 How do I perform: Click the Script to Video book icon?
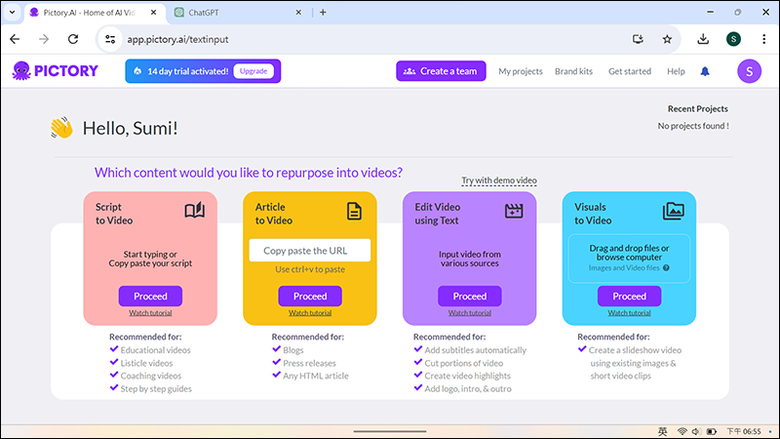[195, 210]
